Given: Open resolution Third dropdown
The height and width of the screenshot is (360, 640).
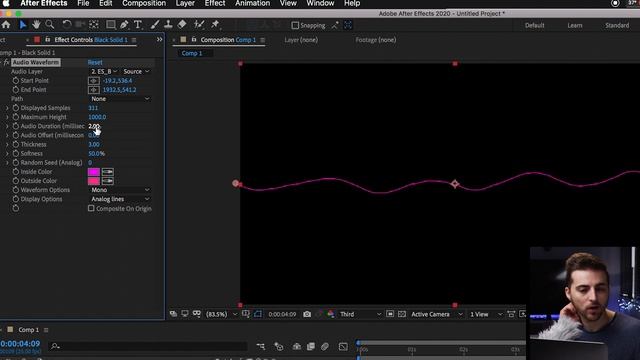Looking at the screenshot, I should click(360, 314).
